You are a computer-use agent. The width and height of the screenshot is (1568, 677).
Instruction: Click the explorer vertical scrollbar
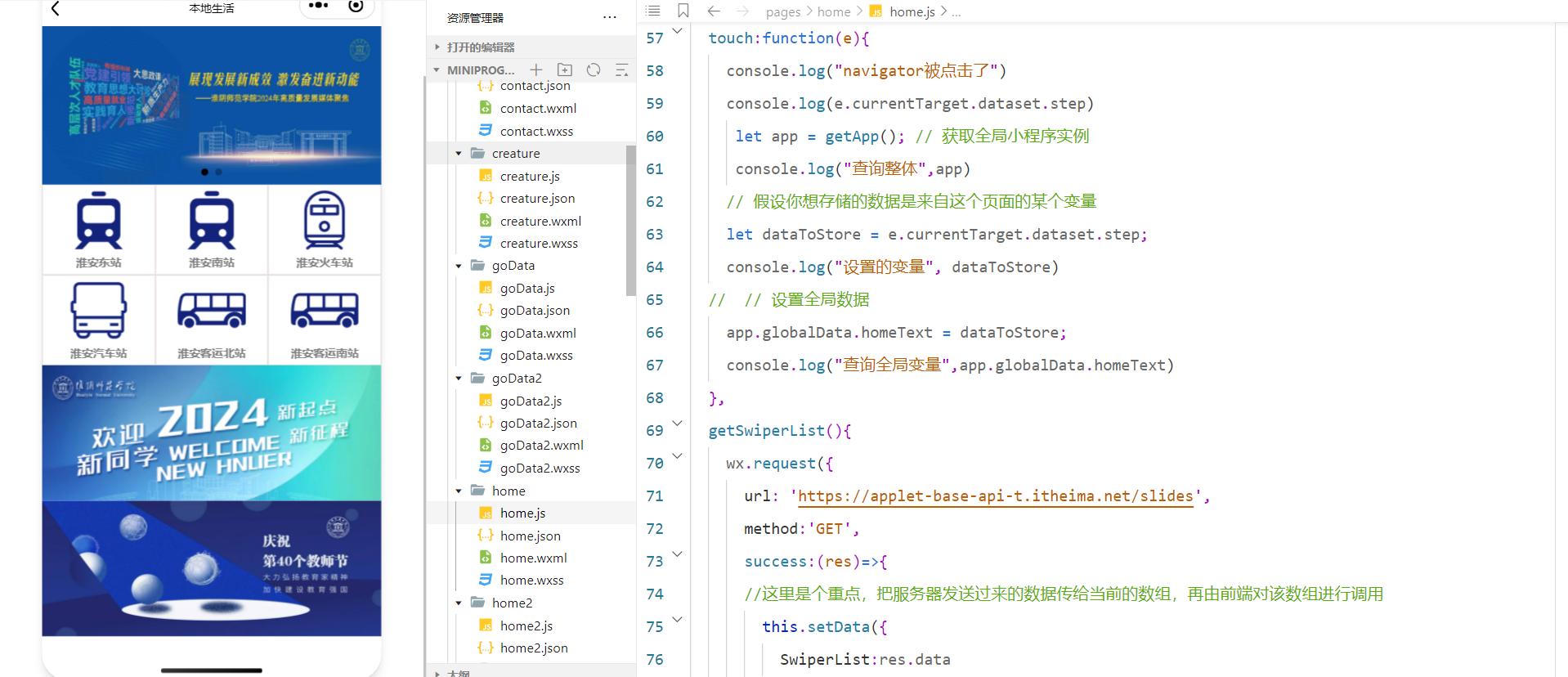[x=630, y=221]
